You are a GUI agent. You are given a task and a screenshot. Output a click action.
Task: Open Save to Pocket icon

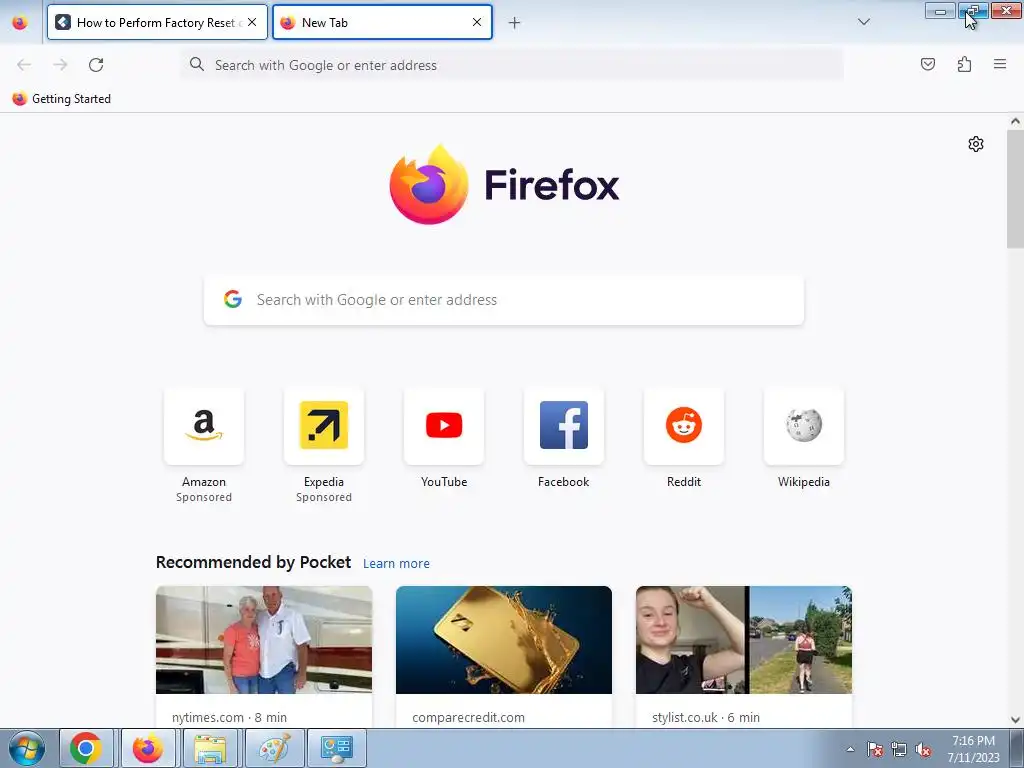coord(927,64)
